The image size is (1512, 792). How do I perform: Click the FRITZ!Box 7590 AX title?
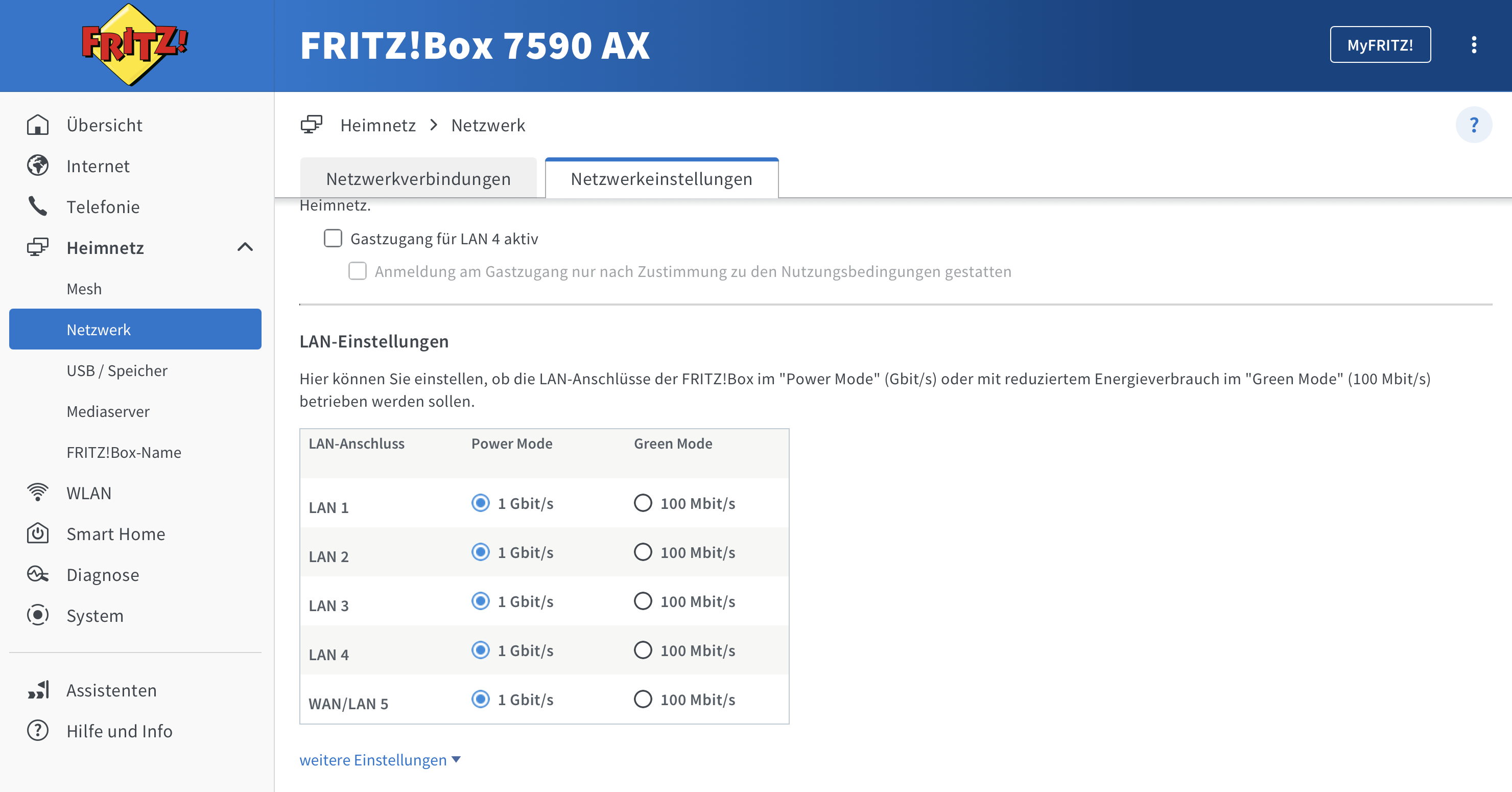(475, 45)
